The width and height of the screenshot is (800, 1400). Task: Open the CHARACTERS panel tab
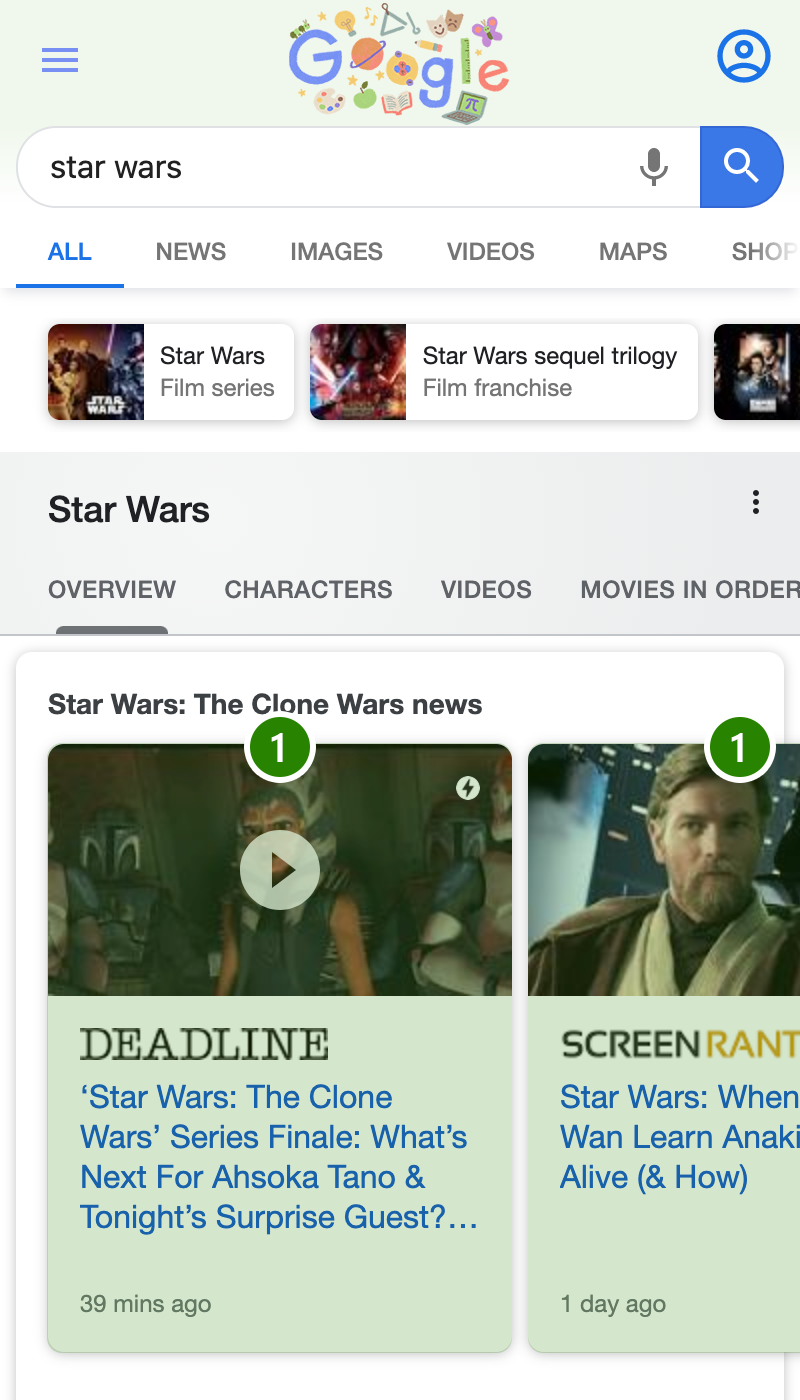coord(309,590)
